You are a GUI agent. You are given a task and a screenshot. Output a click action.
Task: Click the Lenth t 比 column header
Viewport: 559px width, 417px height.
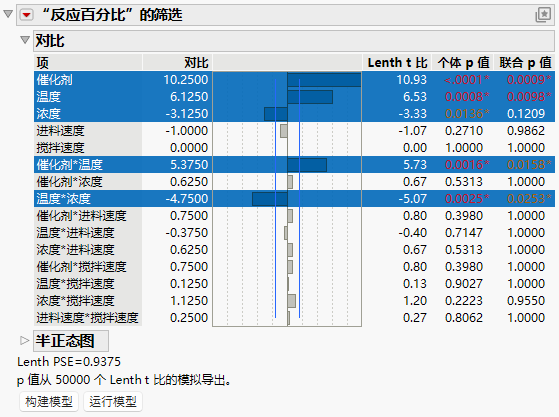tap(398, 63)
